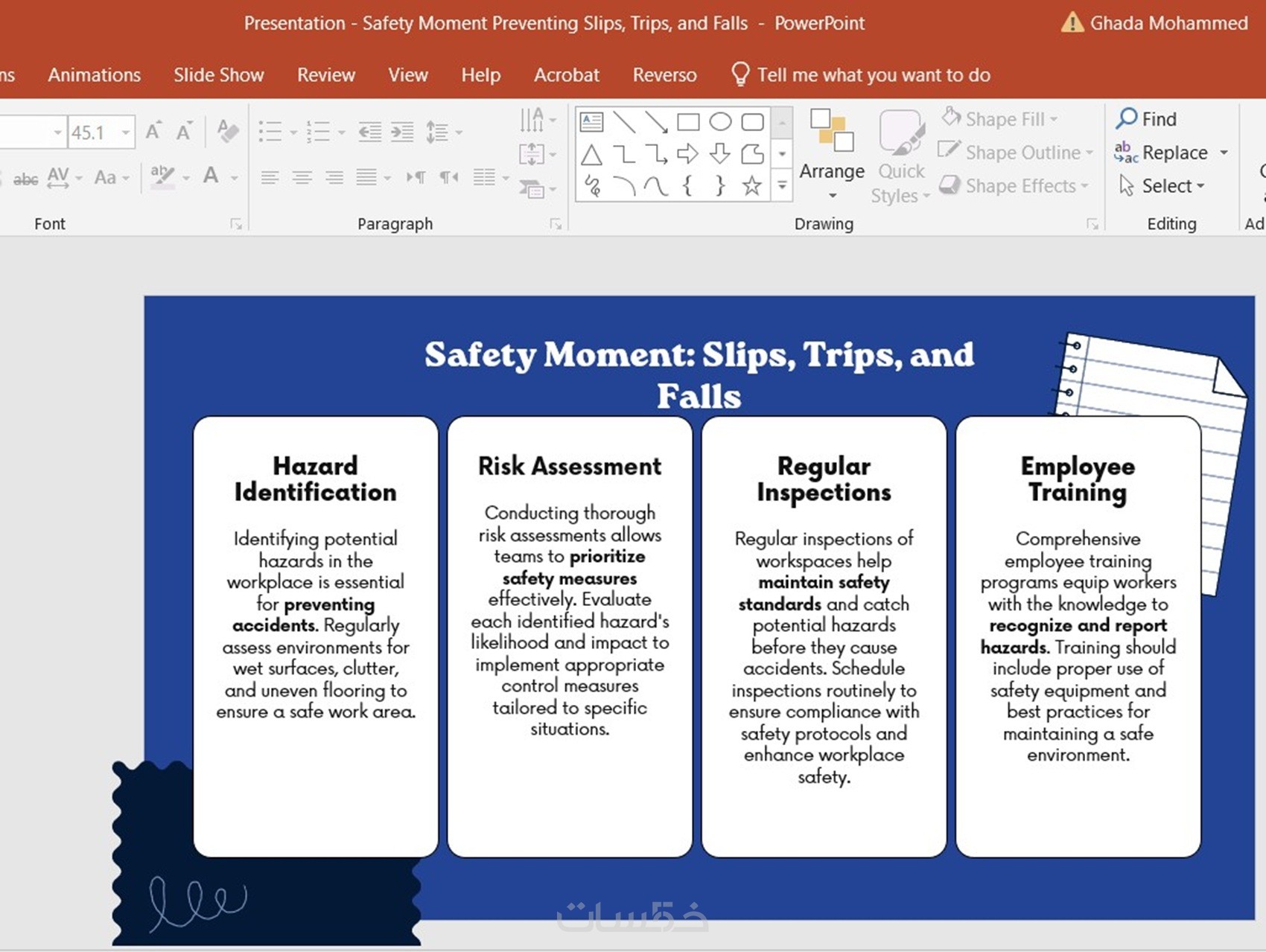Increase the list indent level
Viewport: 1266px width, 952px height.
pyautogui.click(x=402, y=132)
